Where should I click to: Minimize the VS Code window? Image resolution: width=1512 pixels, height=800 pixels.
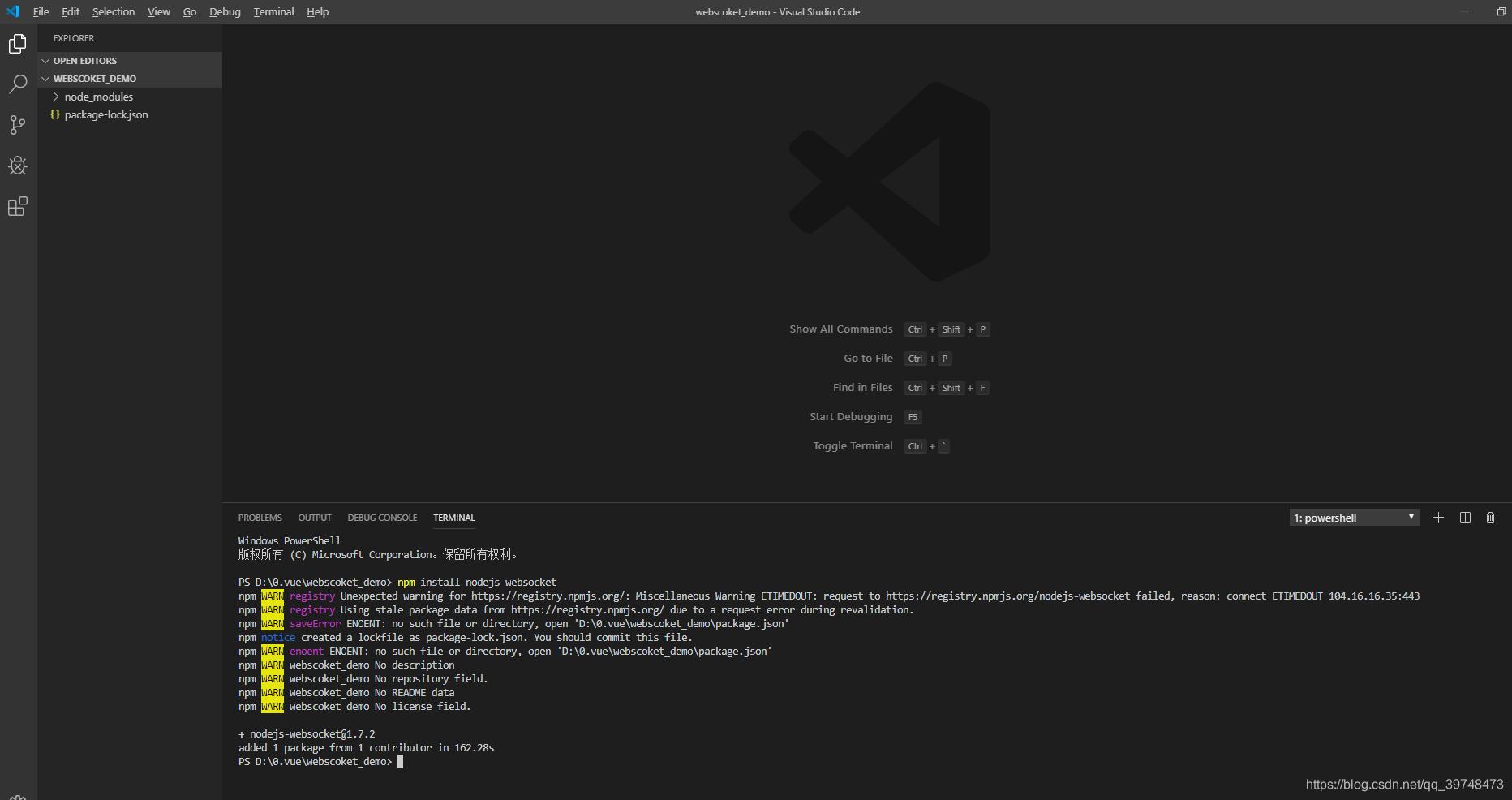tap(1464, 11)
